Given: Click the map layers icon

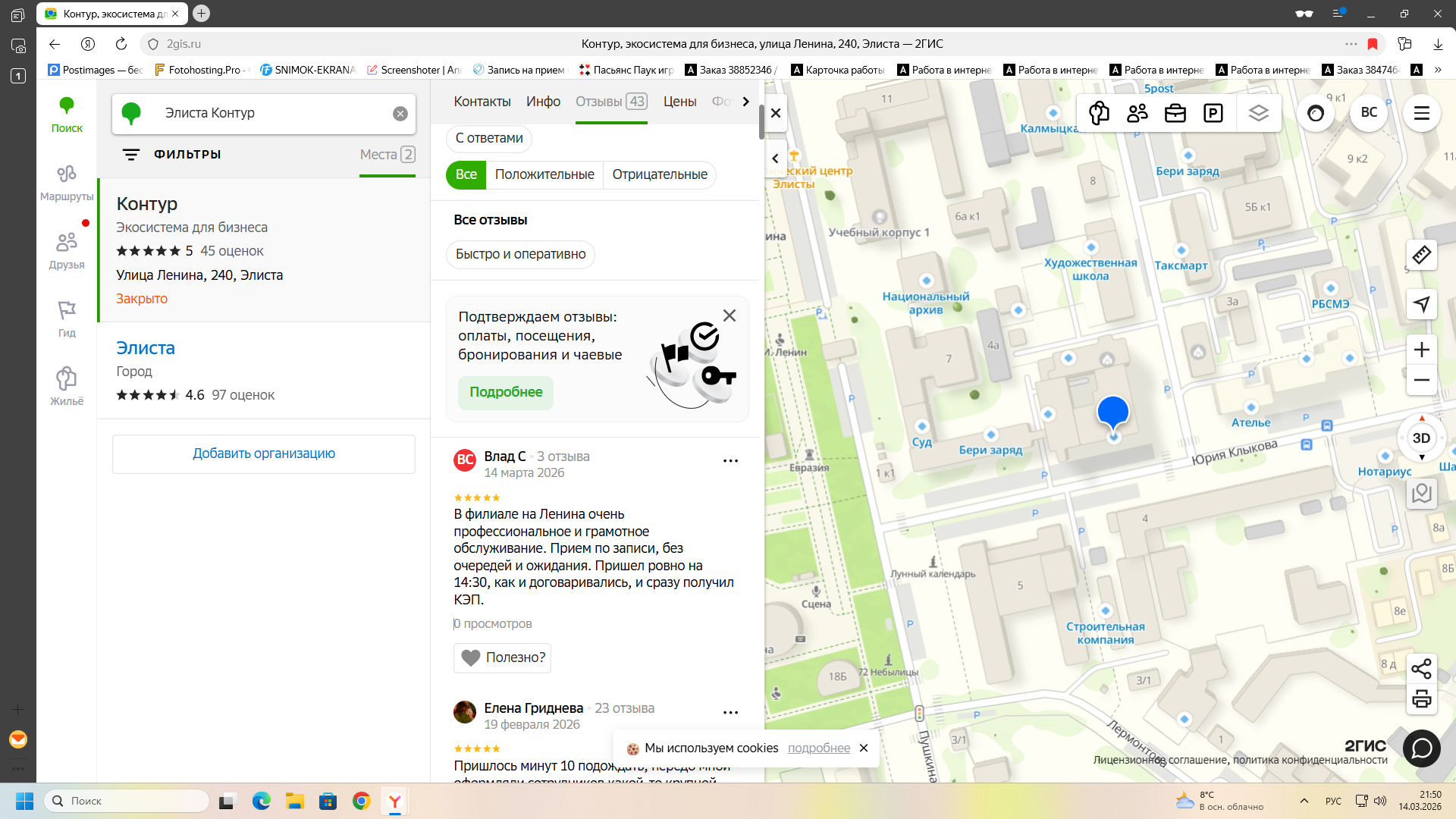Looking at the screenshot, I should click(x=1258, y=113).
